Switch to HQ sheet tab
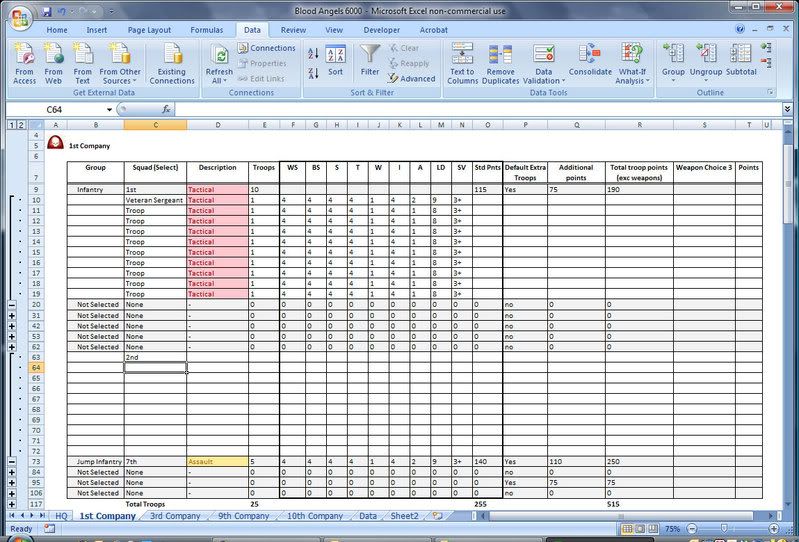The image size is (799, 542). click(x=61, y=516)
